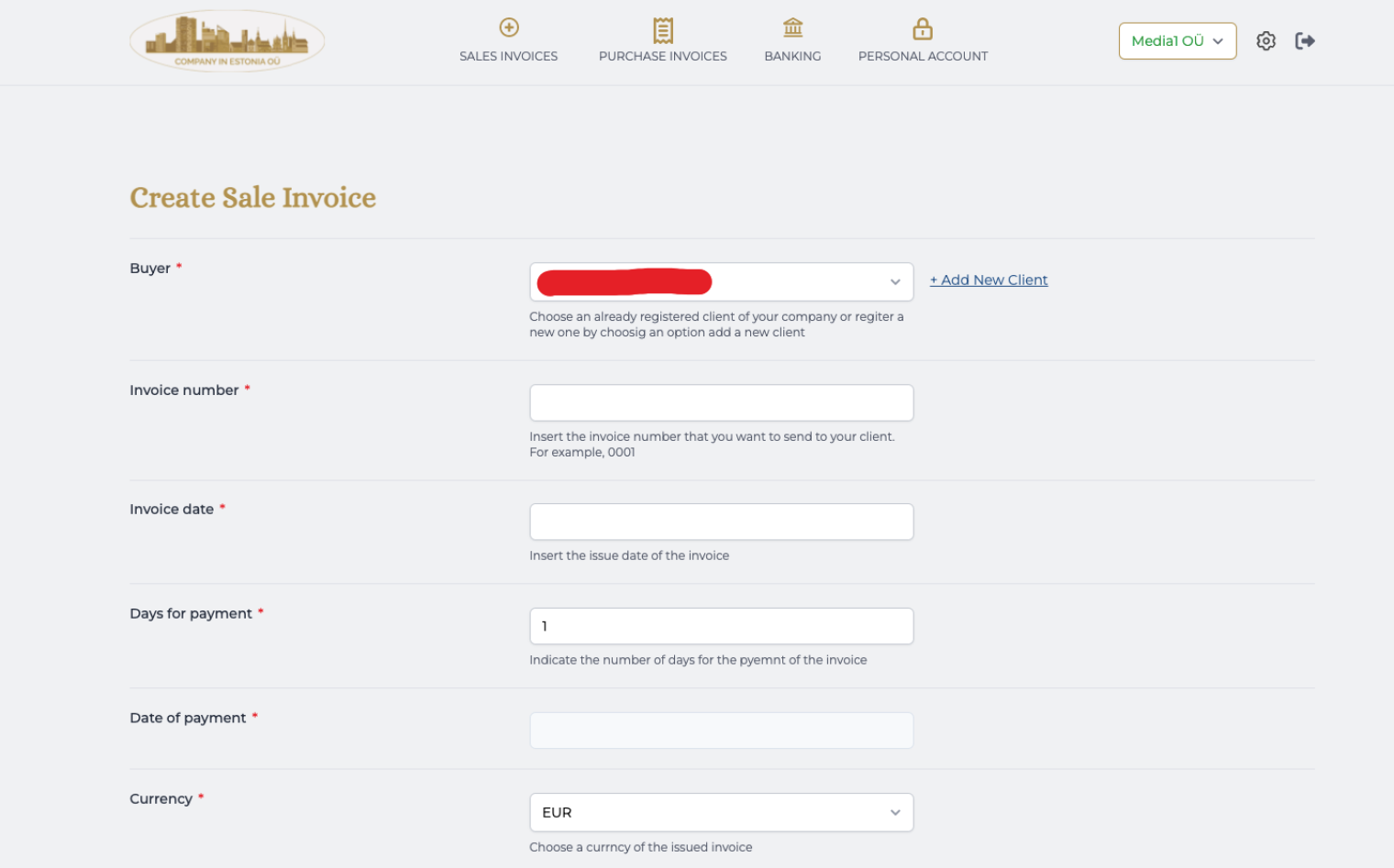Click the disabled Date of payment field
This screenshot has width=1394, height=868.
[721, 730]
